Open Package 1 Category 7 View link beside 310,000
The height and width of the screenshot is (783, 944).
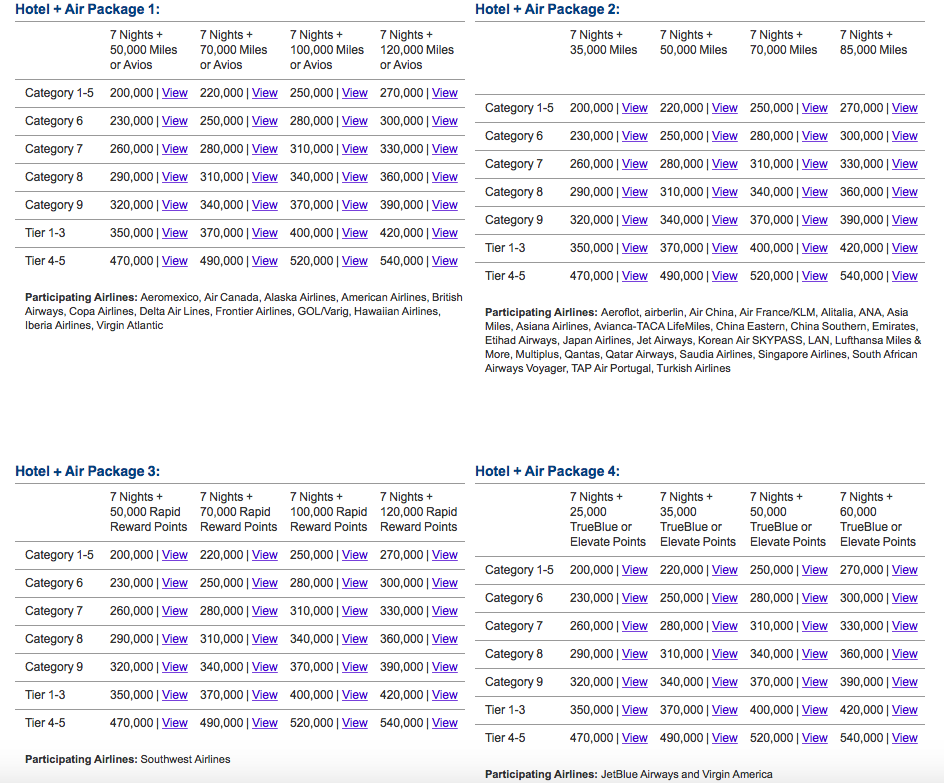pyautogui.click(x=355, y=149)
